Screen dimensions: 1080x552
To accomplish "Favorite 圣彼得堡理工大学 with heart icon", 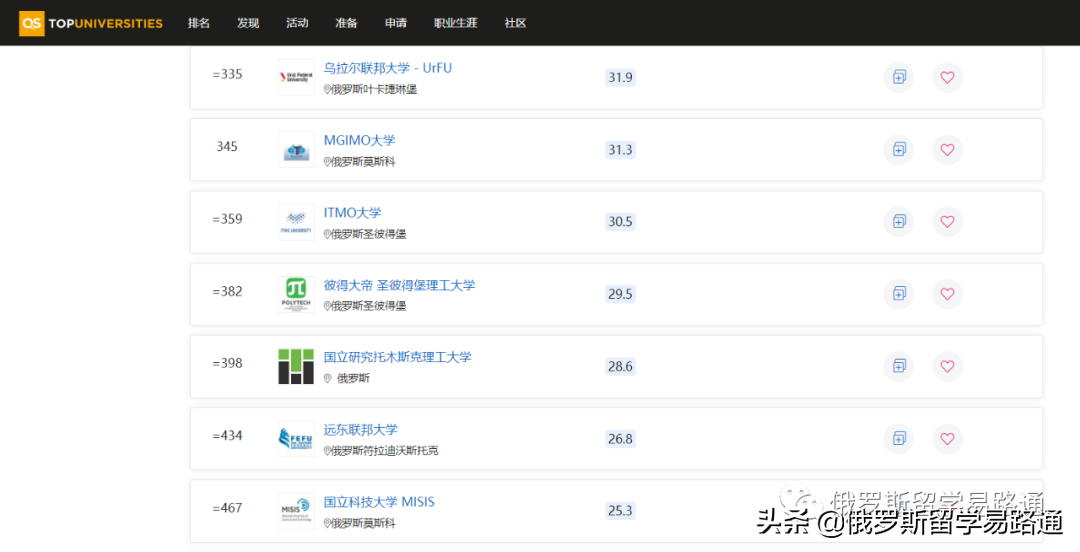I will tap(948, 294).
